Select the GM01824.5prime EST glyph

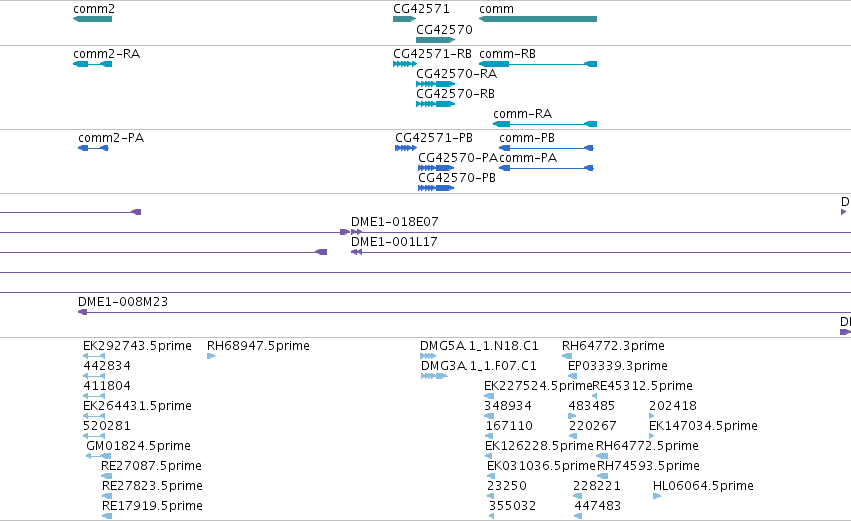pyautogui.click(x=98, y=456)
